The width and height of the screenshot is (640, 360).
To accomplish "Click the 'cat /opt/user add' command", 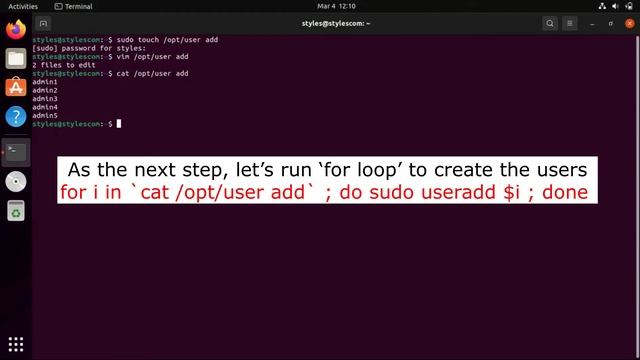I will 153,73.
